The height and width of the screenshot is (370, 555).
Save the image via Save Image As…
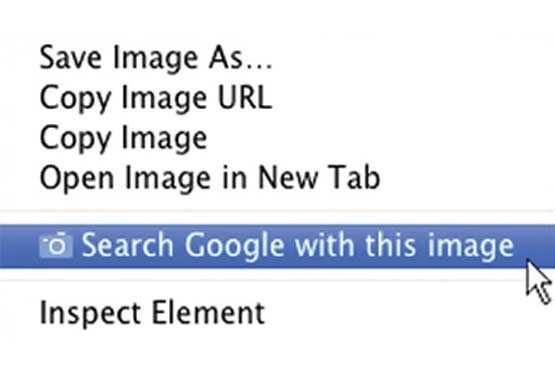(x=278, y=58)
